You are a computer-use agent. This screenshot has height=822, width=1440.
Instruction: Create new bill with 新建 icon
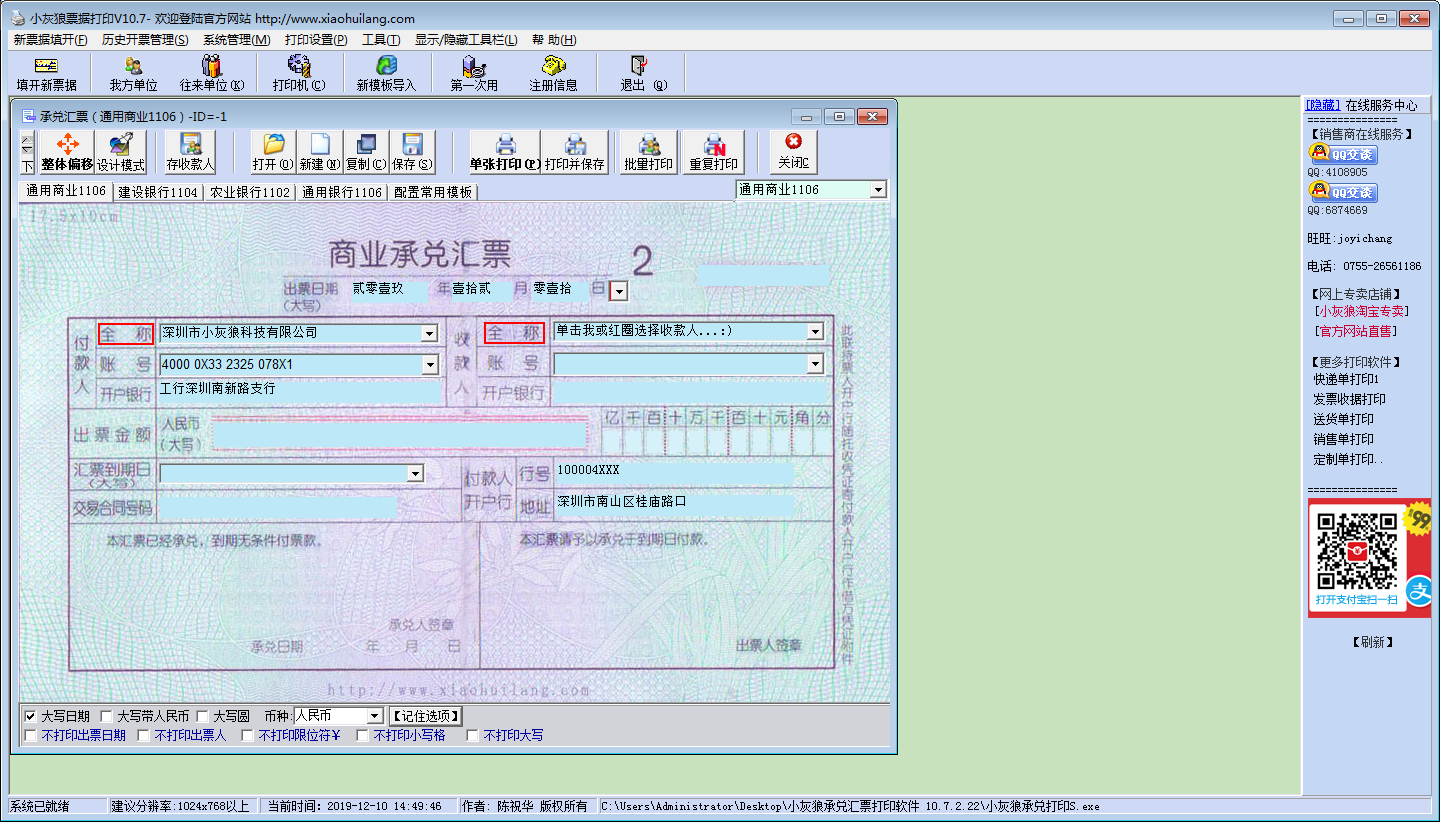click(x=319, y=152)
